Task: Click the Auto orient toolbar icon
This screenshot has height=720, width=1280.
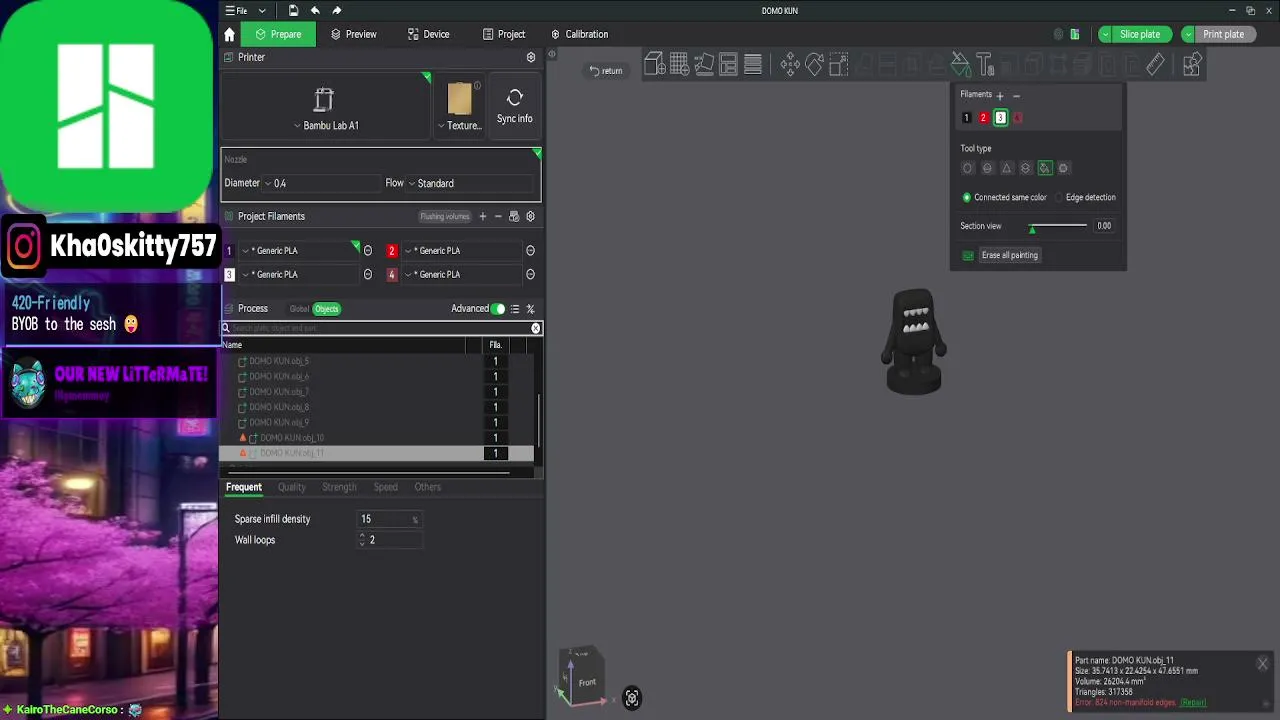Action: (704, 65)
